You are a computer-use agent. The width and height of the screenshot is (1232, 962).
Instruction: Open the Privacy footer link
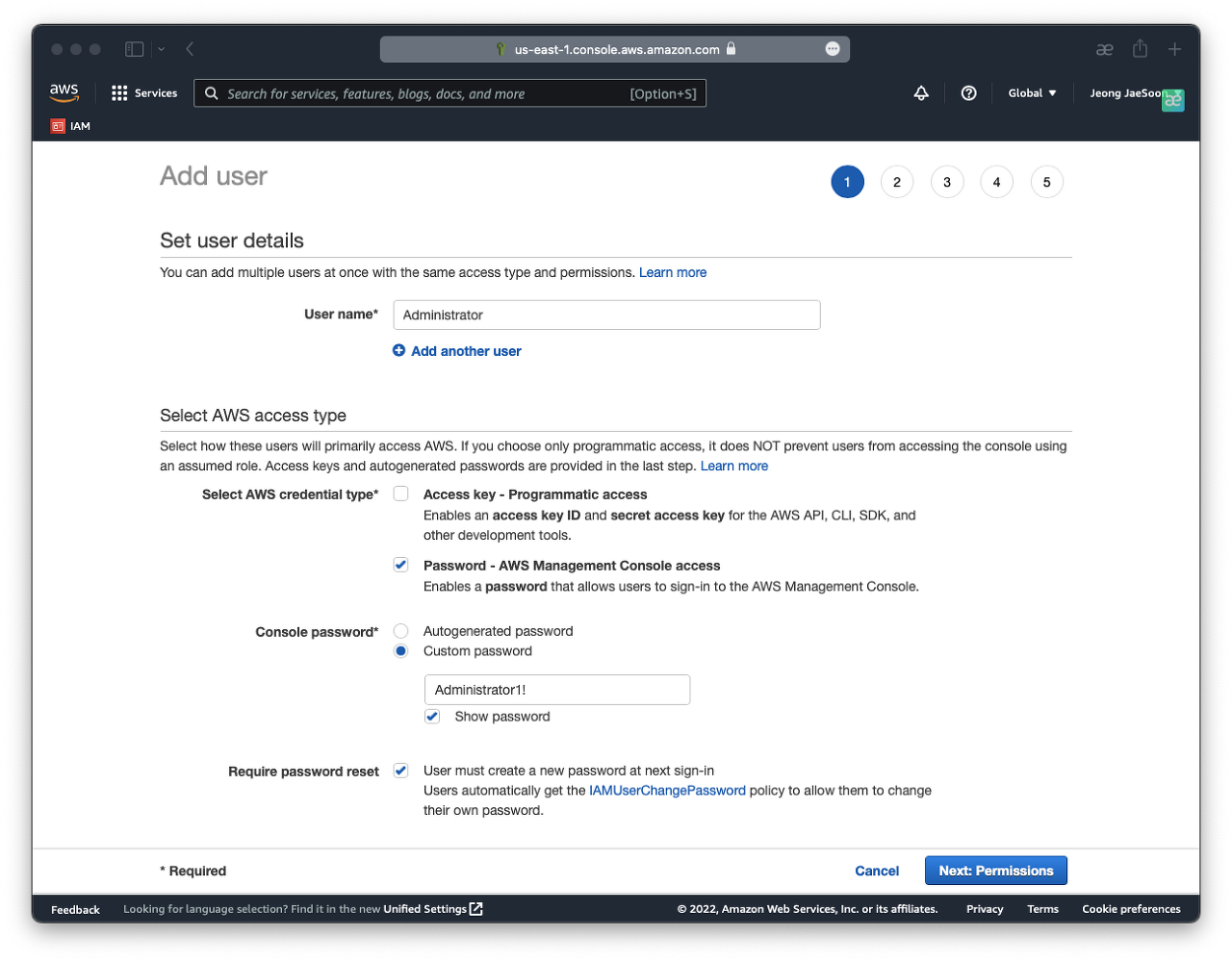click(985, 909)
